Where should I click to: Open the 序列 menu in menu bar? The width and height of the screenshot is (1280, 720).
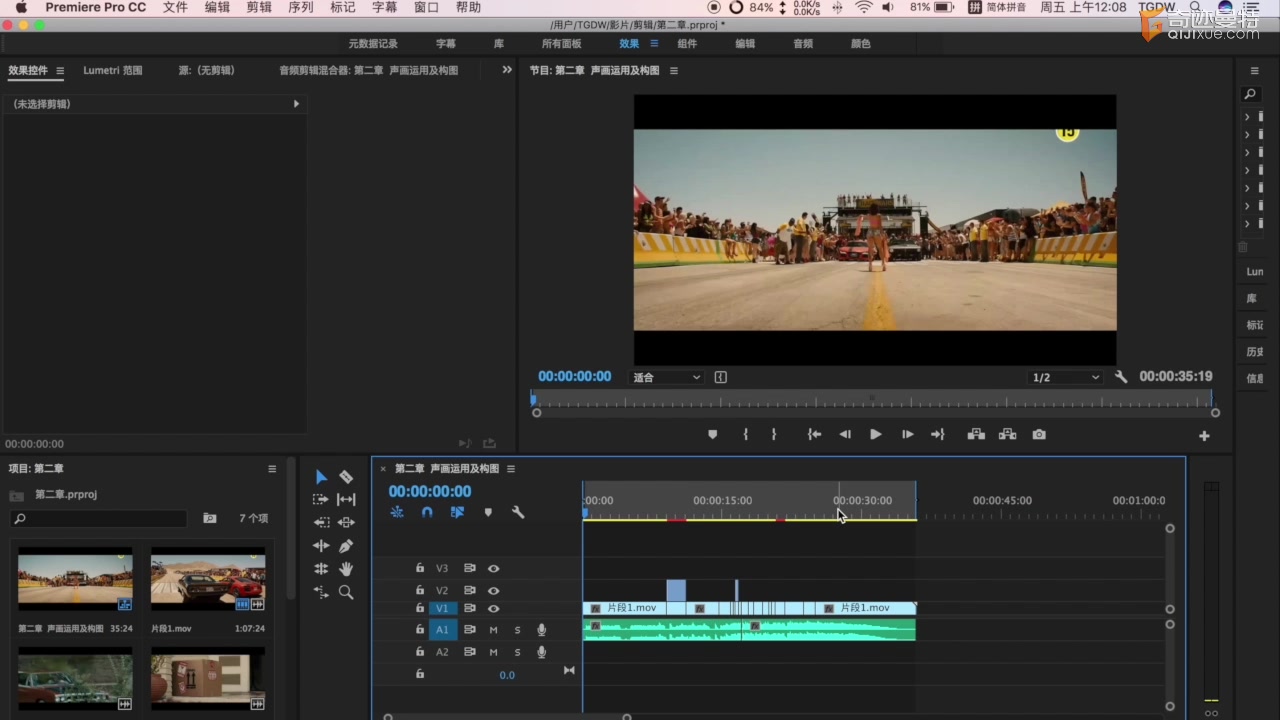pyautogui.click(x=300, y=7)
